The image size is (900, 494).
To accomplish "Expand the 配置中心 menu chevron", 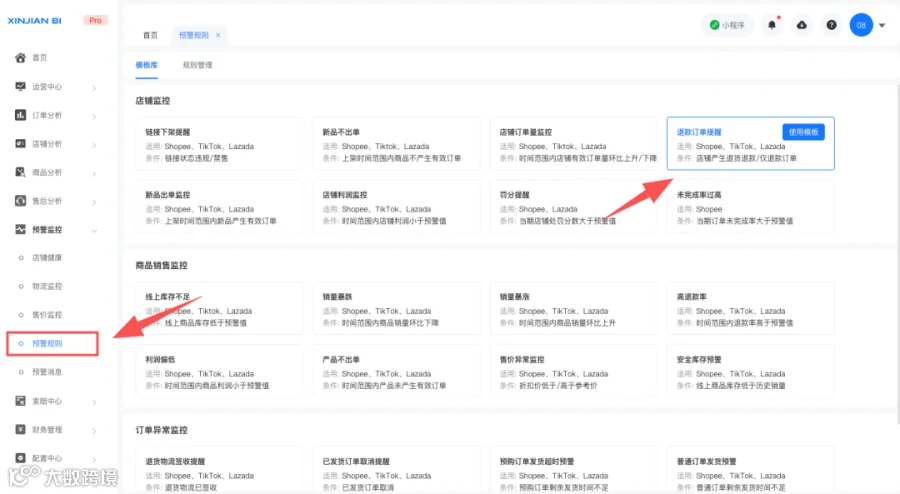I will [94, 459].
